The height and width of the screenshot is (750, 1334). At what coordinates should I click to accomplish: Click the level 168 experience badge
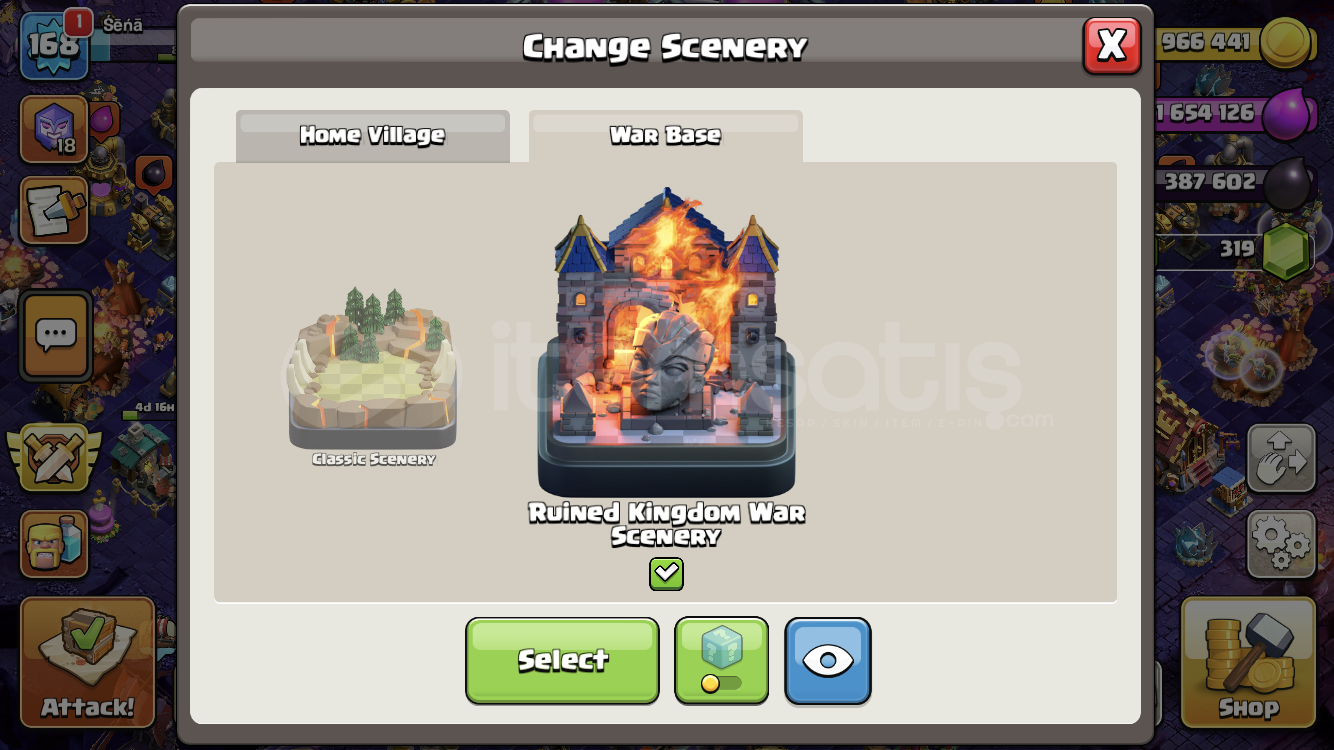coord(52,45)
